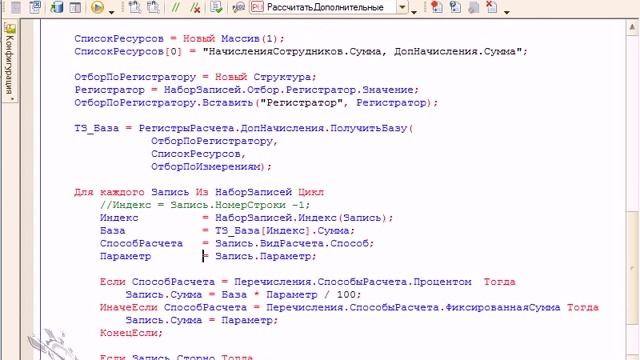Click the База * Параметр / 100 formula
Screen dimensions: 640x360
click(288, 295)
